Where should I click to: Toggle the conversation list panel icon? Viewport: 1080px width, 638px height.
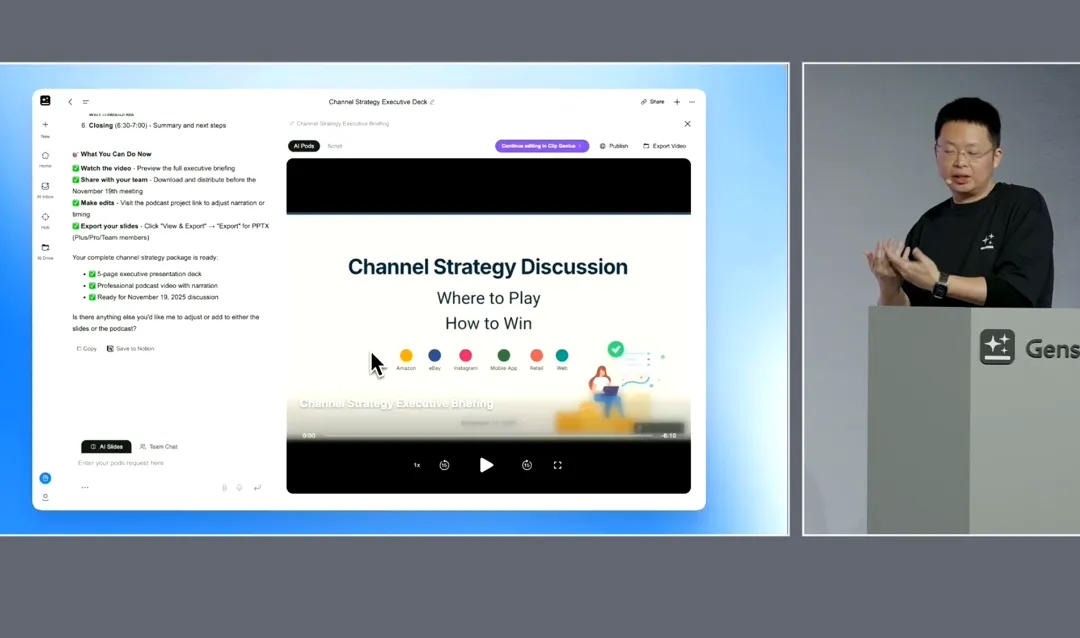point(86,102)
